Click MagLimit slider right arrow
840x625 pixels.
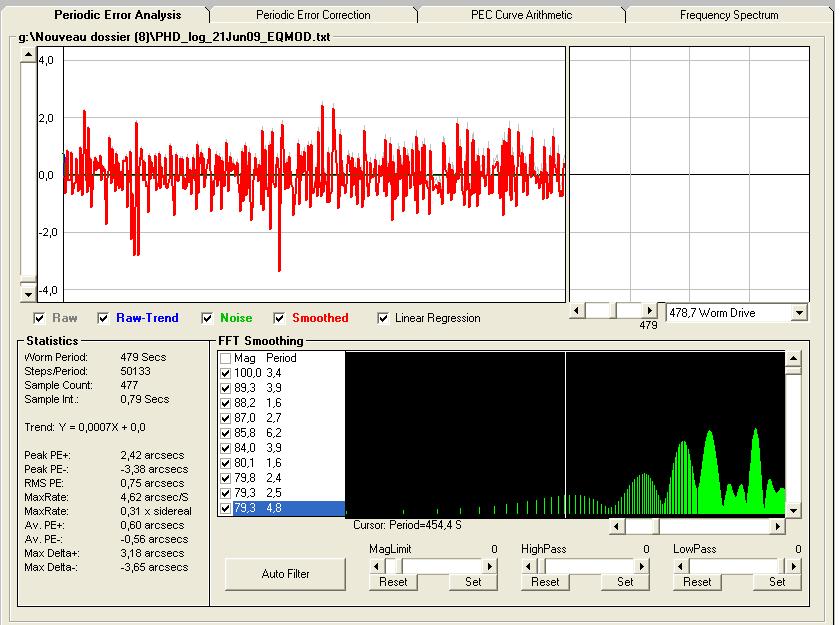pyautogui.click(x=490, y=566)
